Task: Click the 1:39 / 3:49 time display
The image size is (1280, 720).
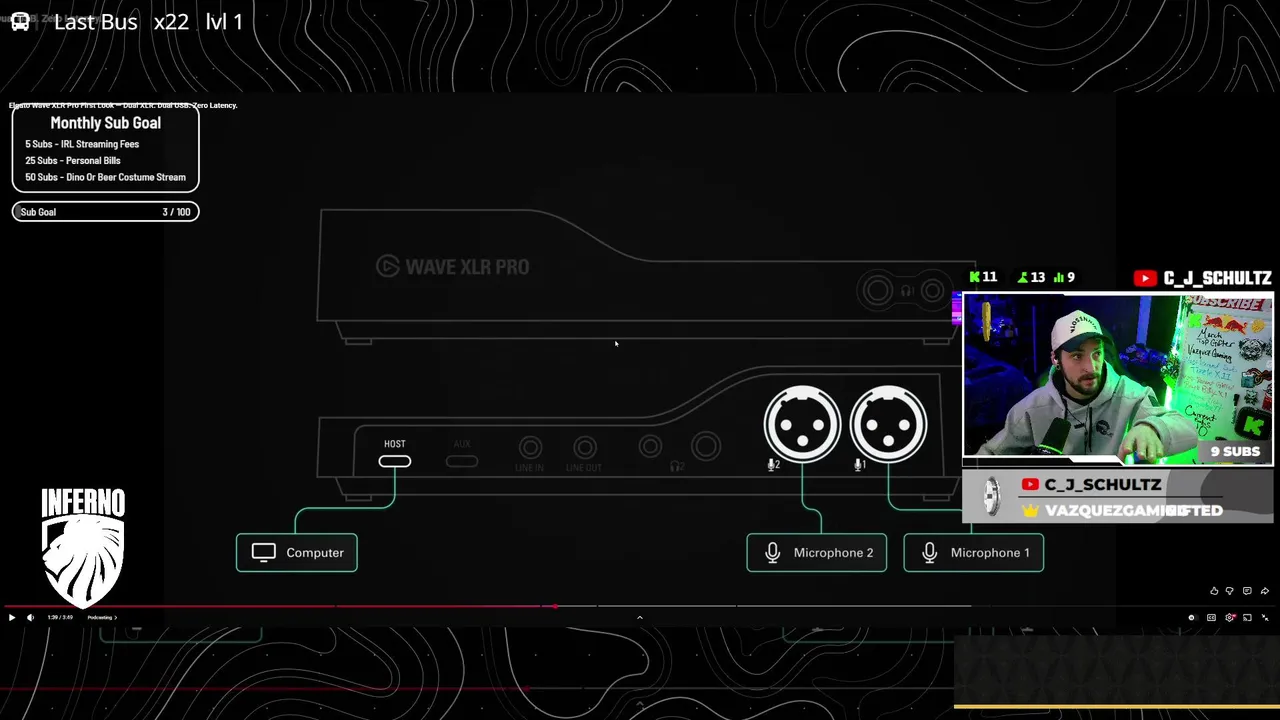Action: [60, 618]
